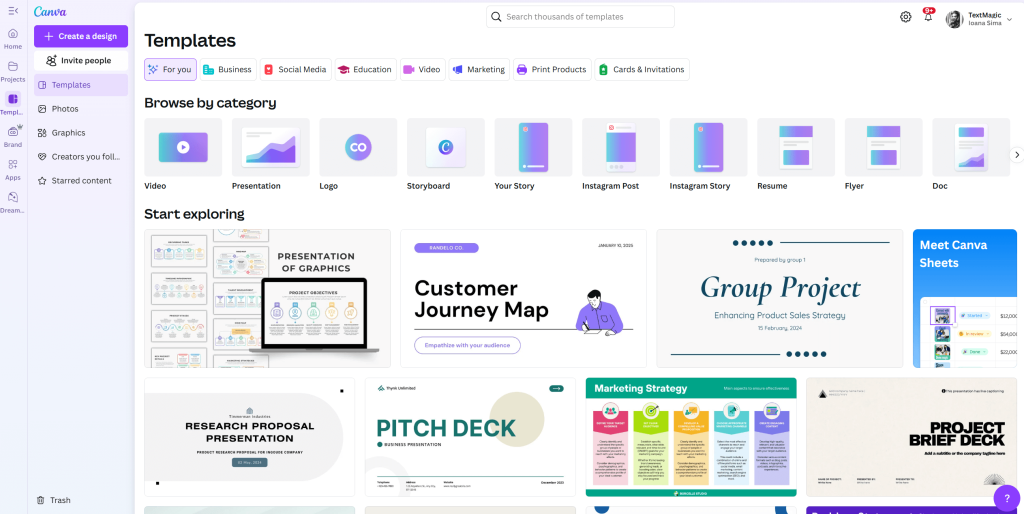Select the Cards & Invitations tab

641,69
